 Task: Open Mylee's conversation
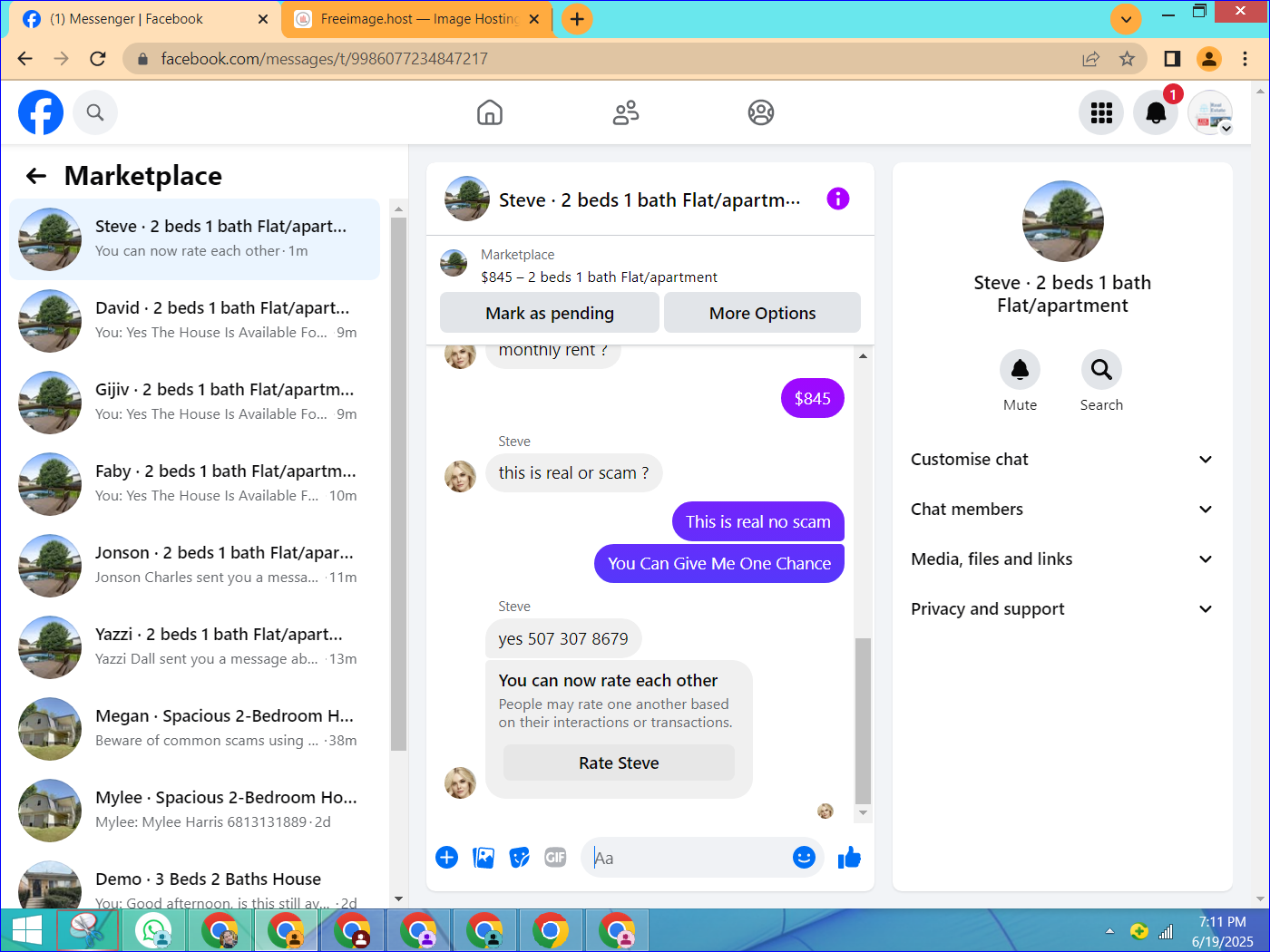(194, 811)
